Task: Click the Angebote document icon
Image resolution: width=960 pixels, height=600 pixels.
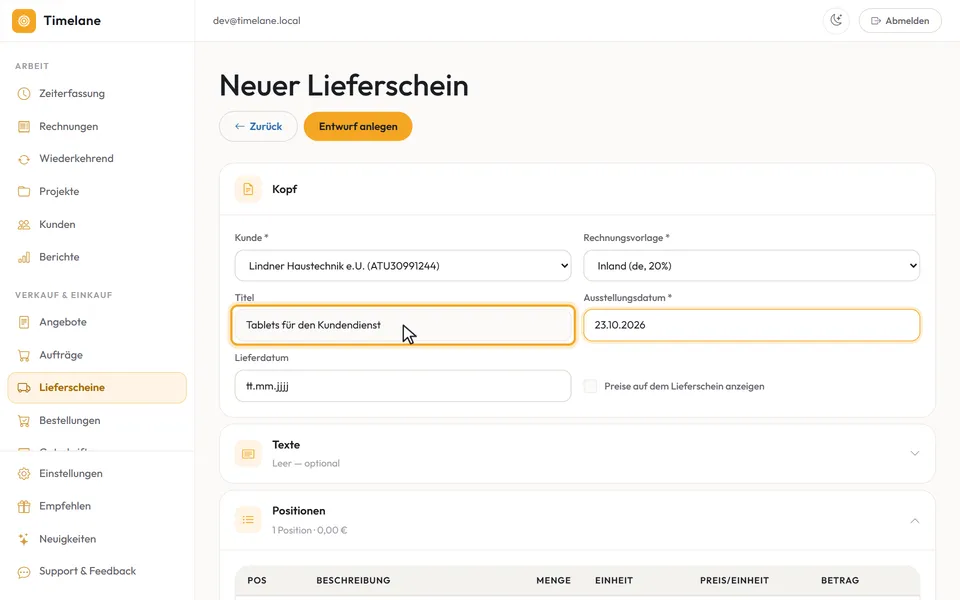Action: (x=24, y=322)
